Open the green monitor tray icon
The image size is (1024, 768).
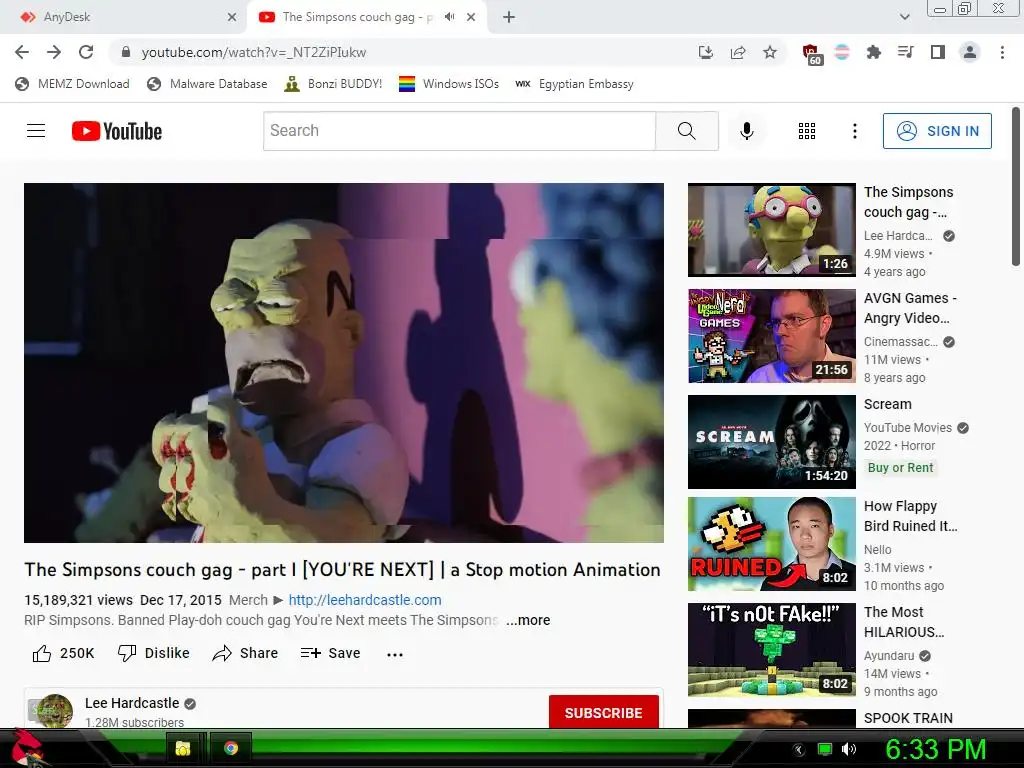pyautogui.click(x=825, y=749)
